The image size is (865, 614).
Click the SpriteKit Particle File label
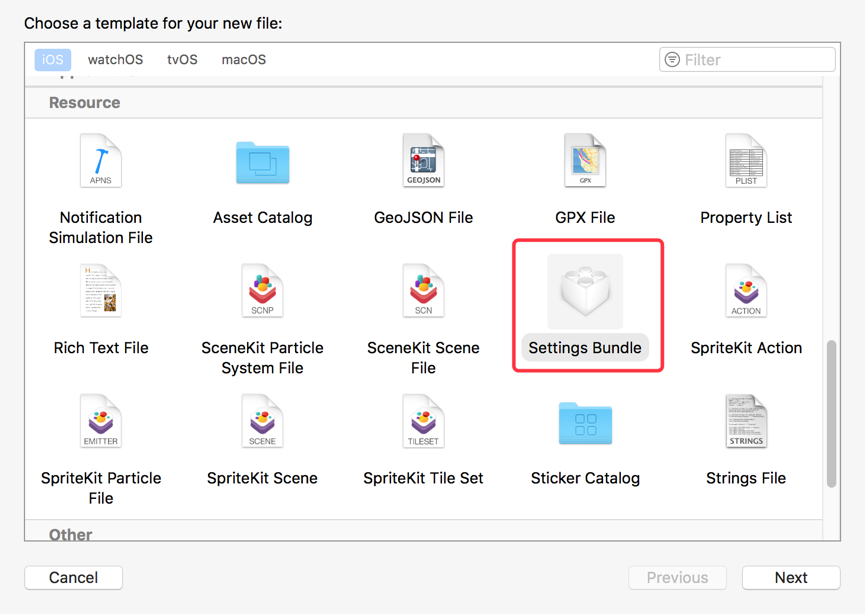pos(101,488)
